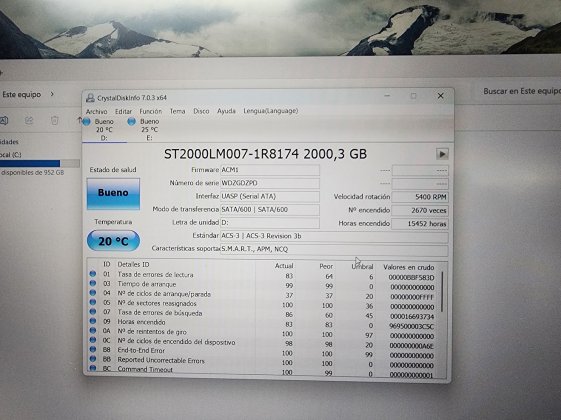Click the status dot for Reported Uncorrectable Errors
The height and width of the screenshot is (420, 561).
pyautogui.click(x=93, y=358)
